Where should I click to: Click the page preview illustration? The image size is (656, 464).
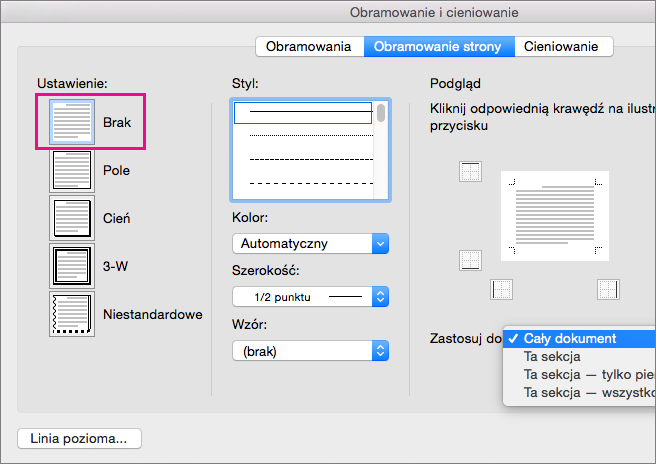tap(555, 216)
